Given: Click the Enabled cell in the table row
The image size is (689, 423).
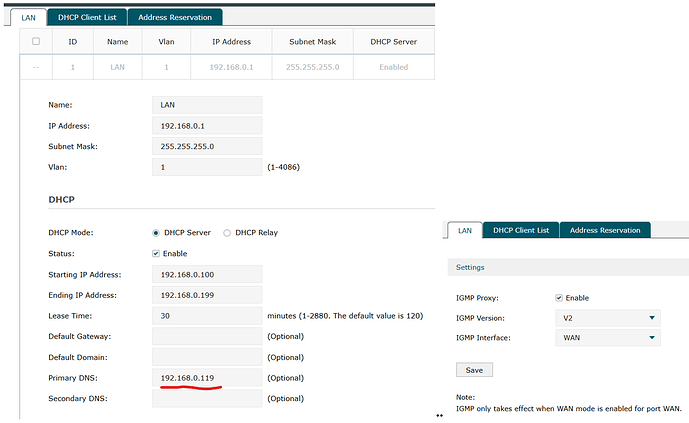Looking at the screenshot, I should click(x=394, y=67).
